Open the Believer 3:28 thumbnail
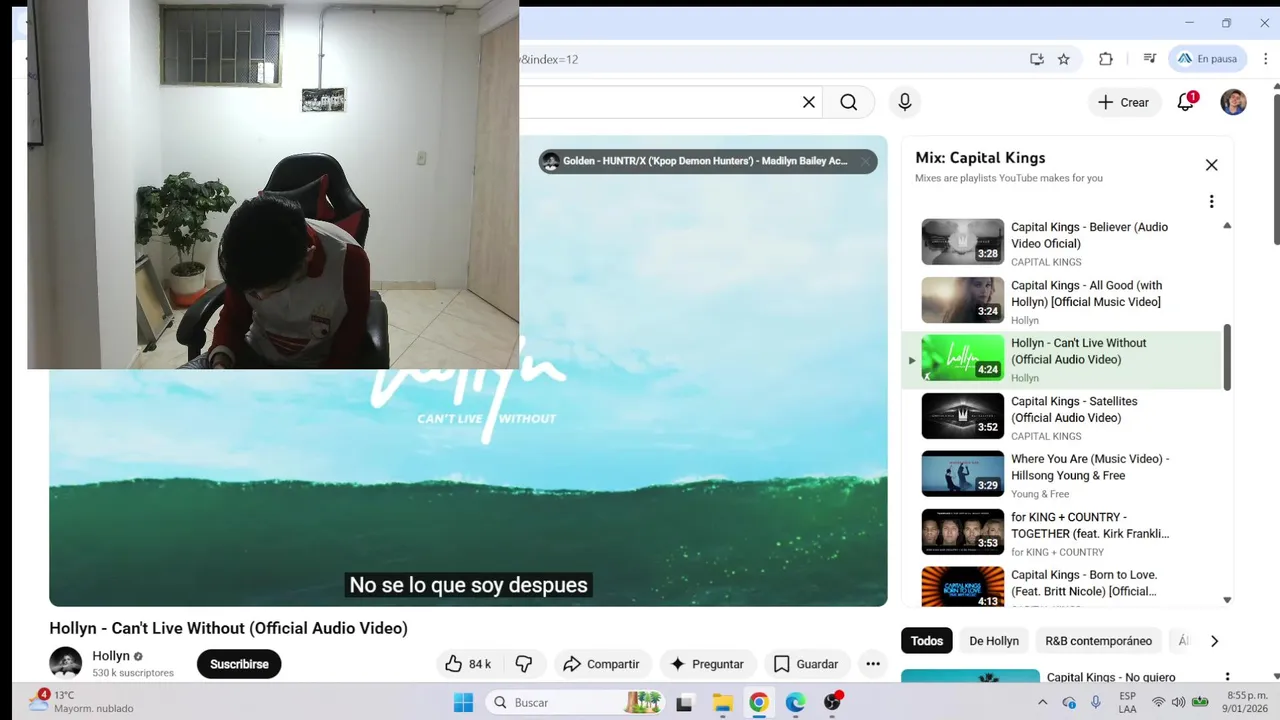1280x720 pixels. (962, 241)
